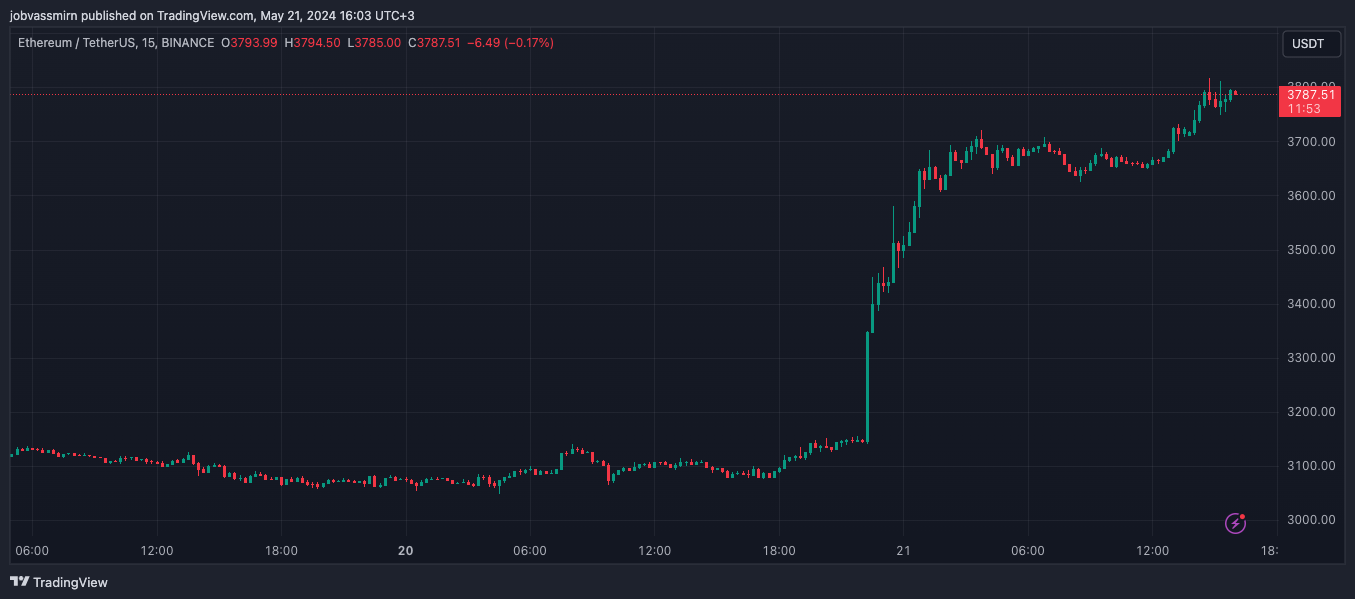This screenshot has height=599, width=1355.
Task: Click the purple lightning bolt icon
Action: tap(1236, 523)
